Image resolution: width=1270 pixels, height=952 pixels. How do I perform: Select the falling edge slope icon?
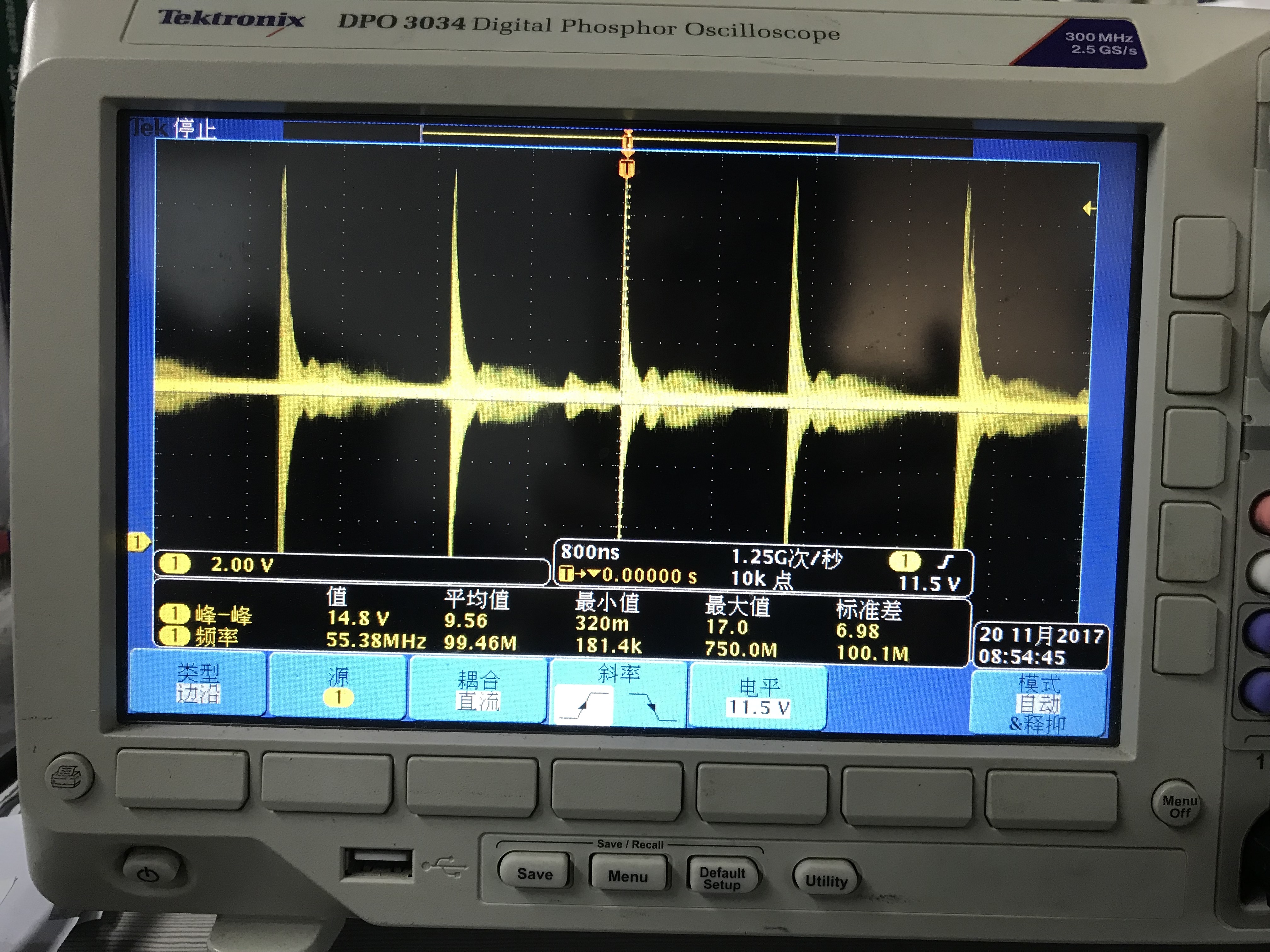point(652,706)
